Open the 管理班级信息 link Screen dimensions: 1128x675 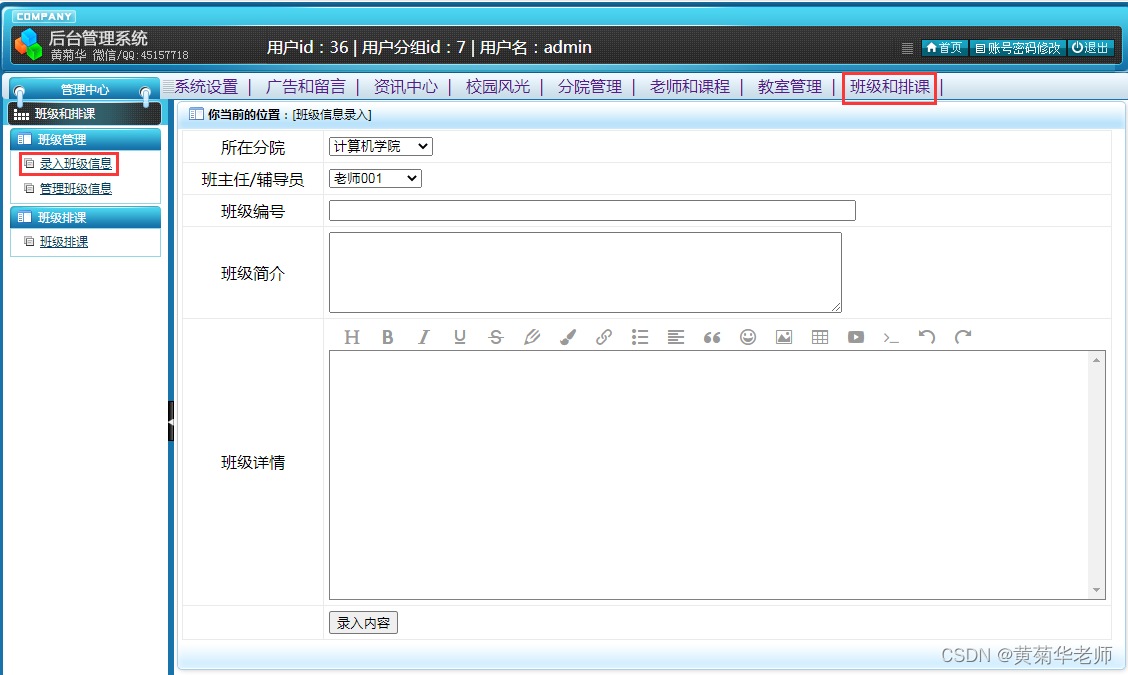76,189
